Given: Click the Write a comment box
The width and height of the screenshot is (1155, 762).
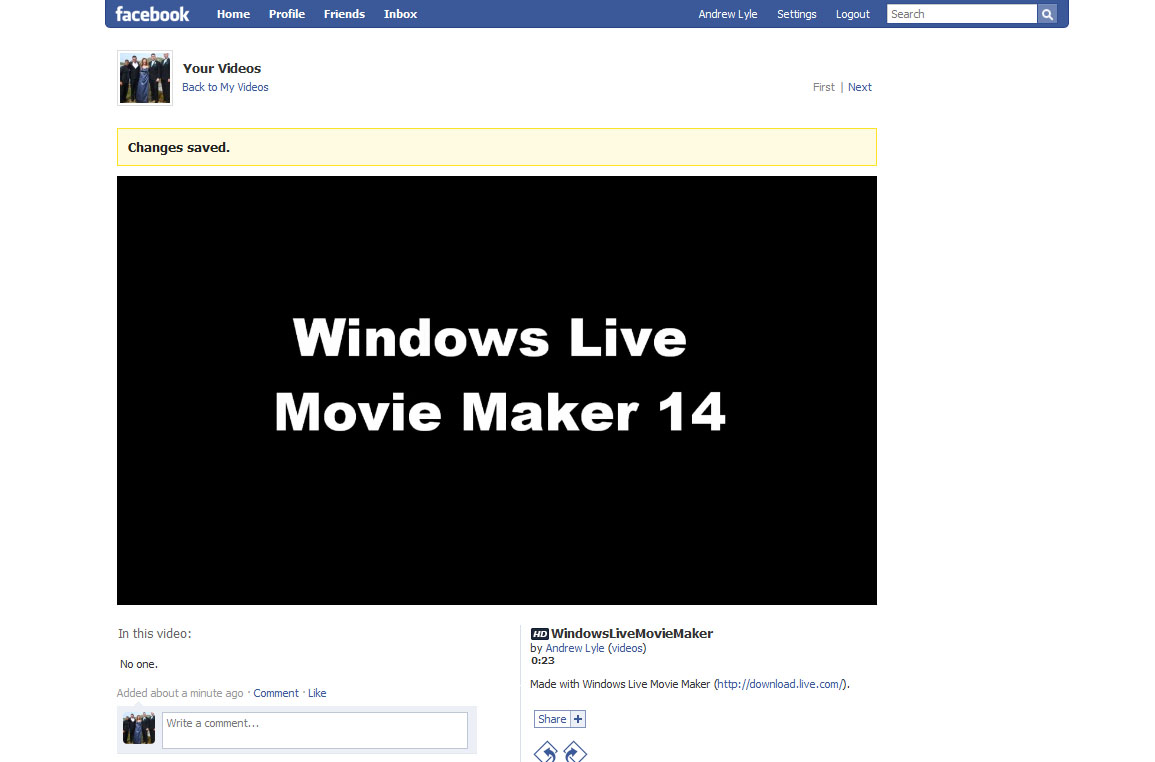Looking at the screenshot, I should coord(315,730).
